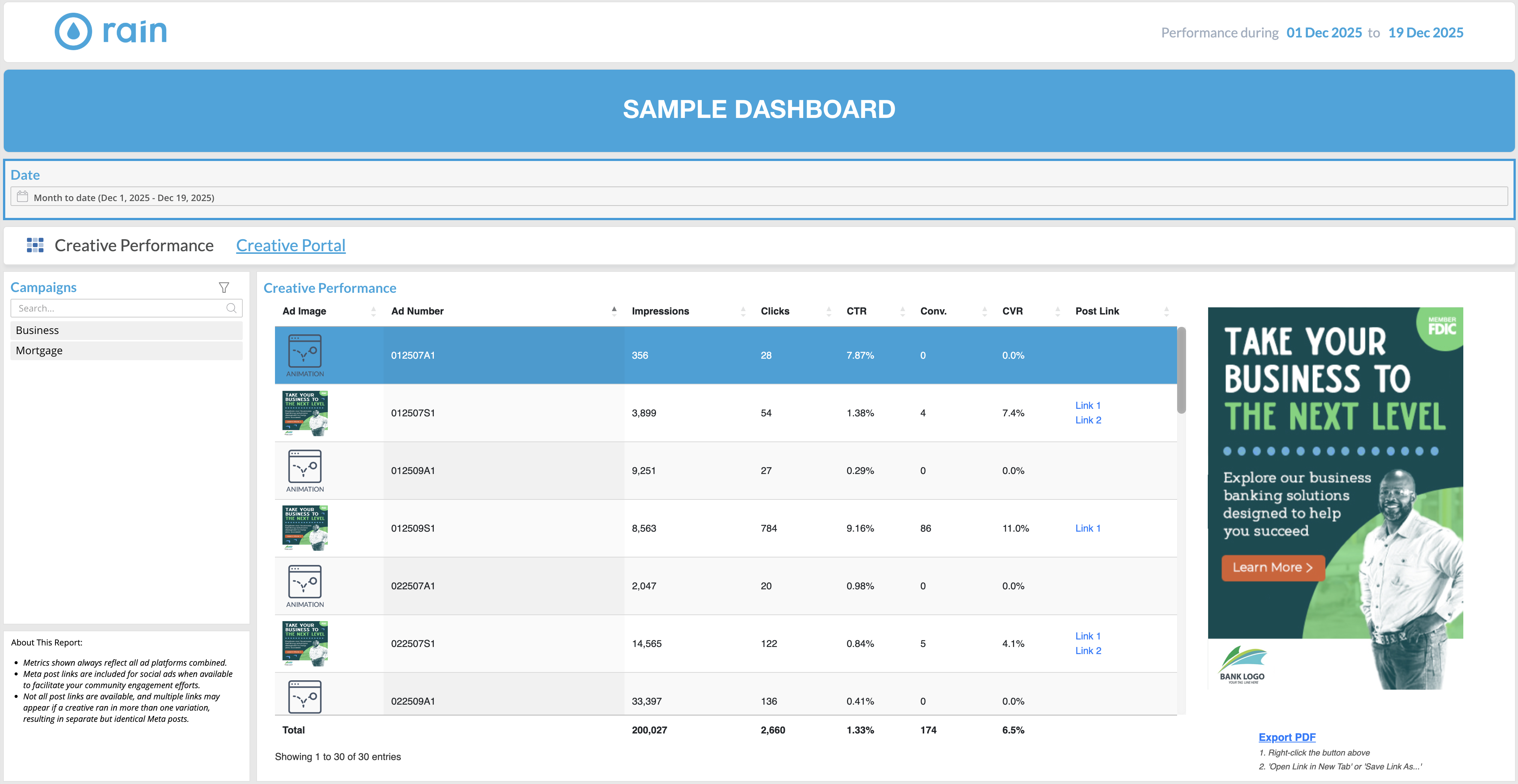Sort table by Impressions column
1518x784 pixels.
coord(660,311)
